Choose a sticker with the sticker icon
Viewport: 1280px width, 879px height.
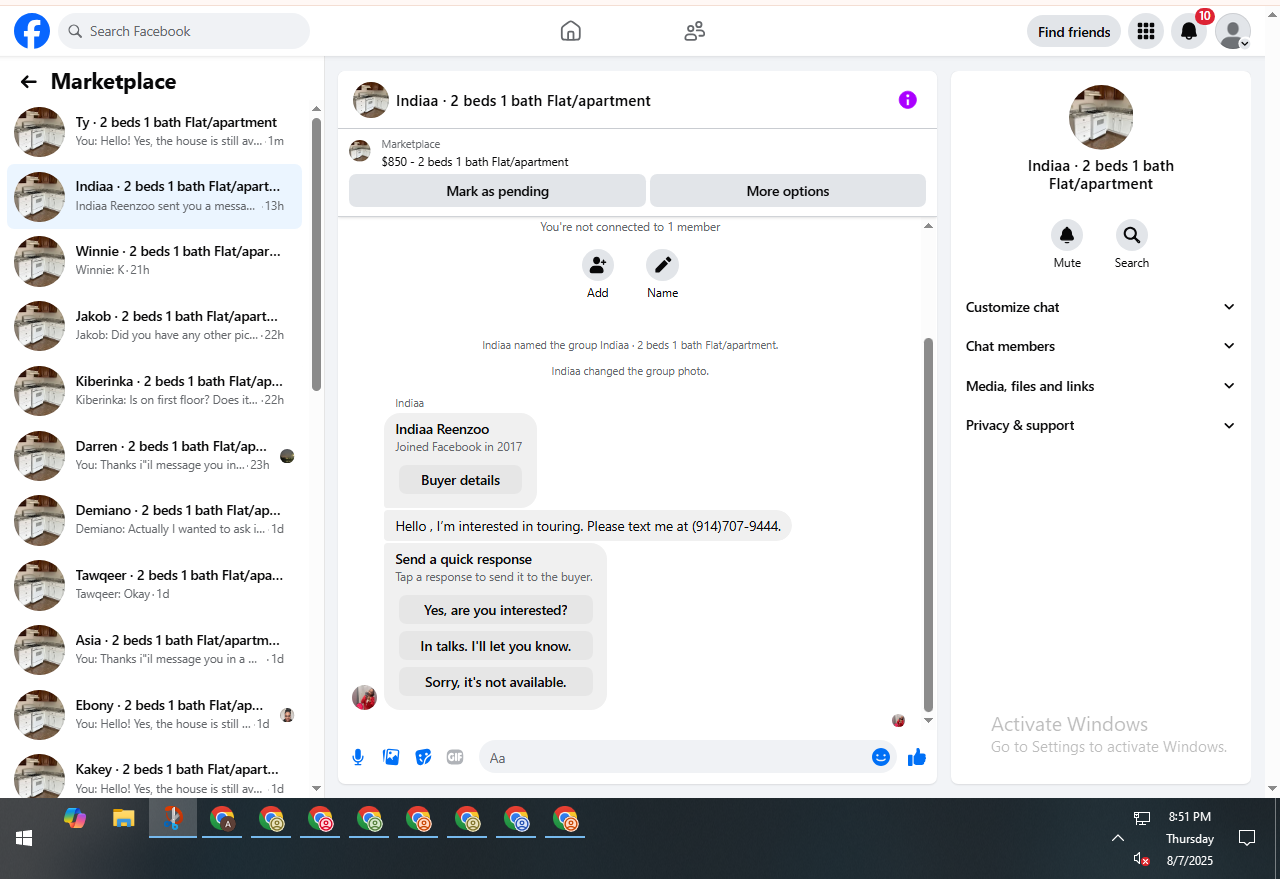click(423, 757)
